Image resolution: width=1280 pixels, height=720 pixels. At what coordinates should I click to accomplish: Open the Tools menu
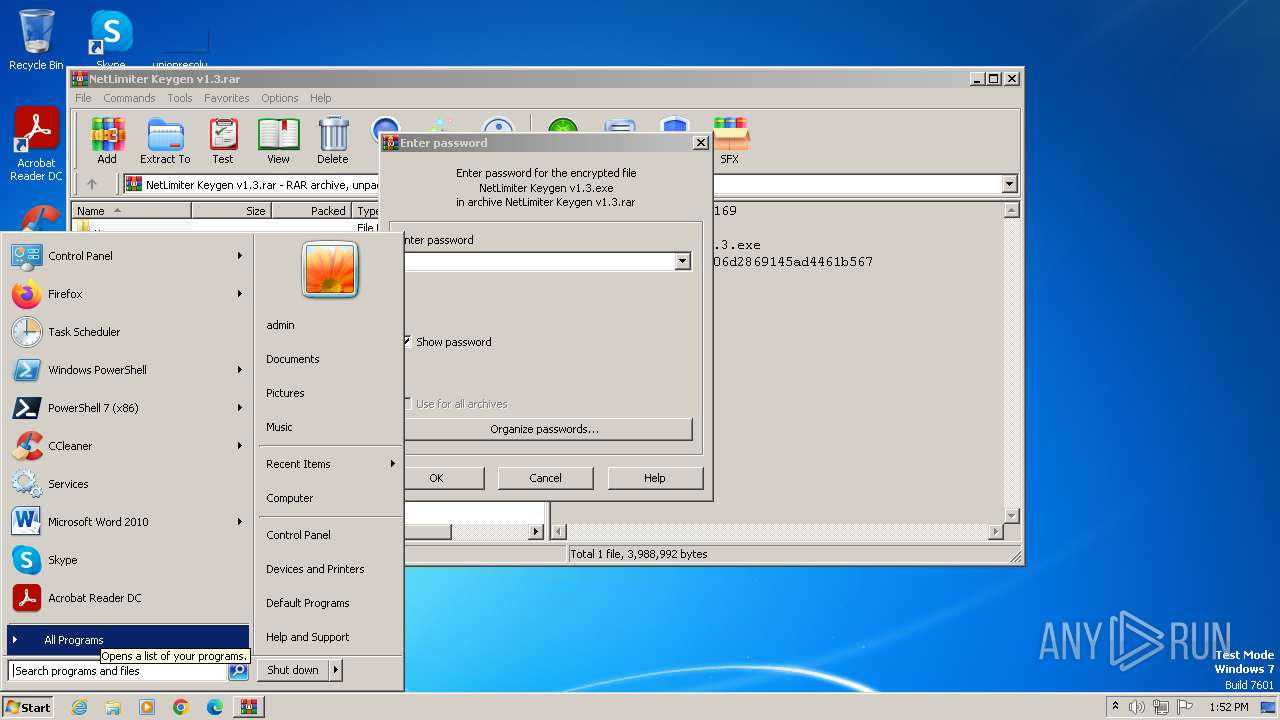pos(180,98)
